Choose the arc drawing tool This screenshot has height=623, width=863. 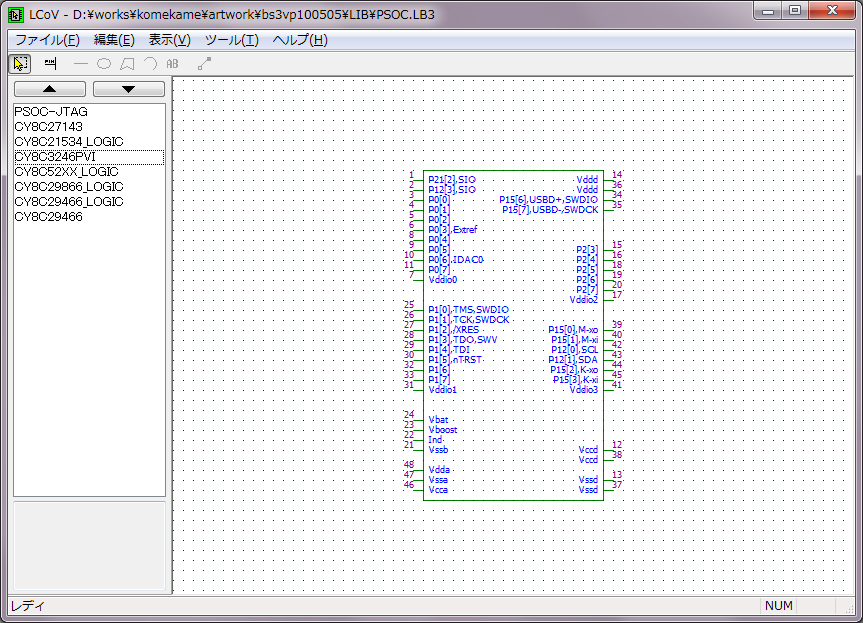click(x=150, y=64)
